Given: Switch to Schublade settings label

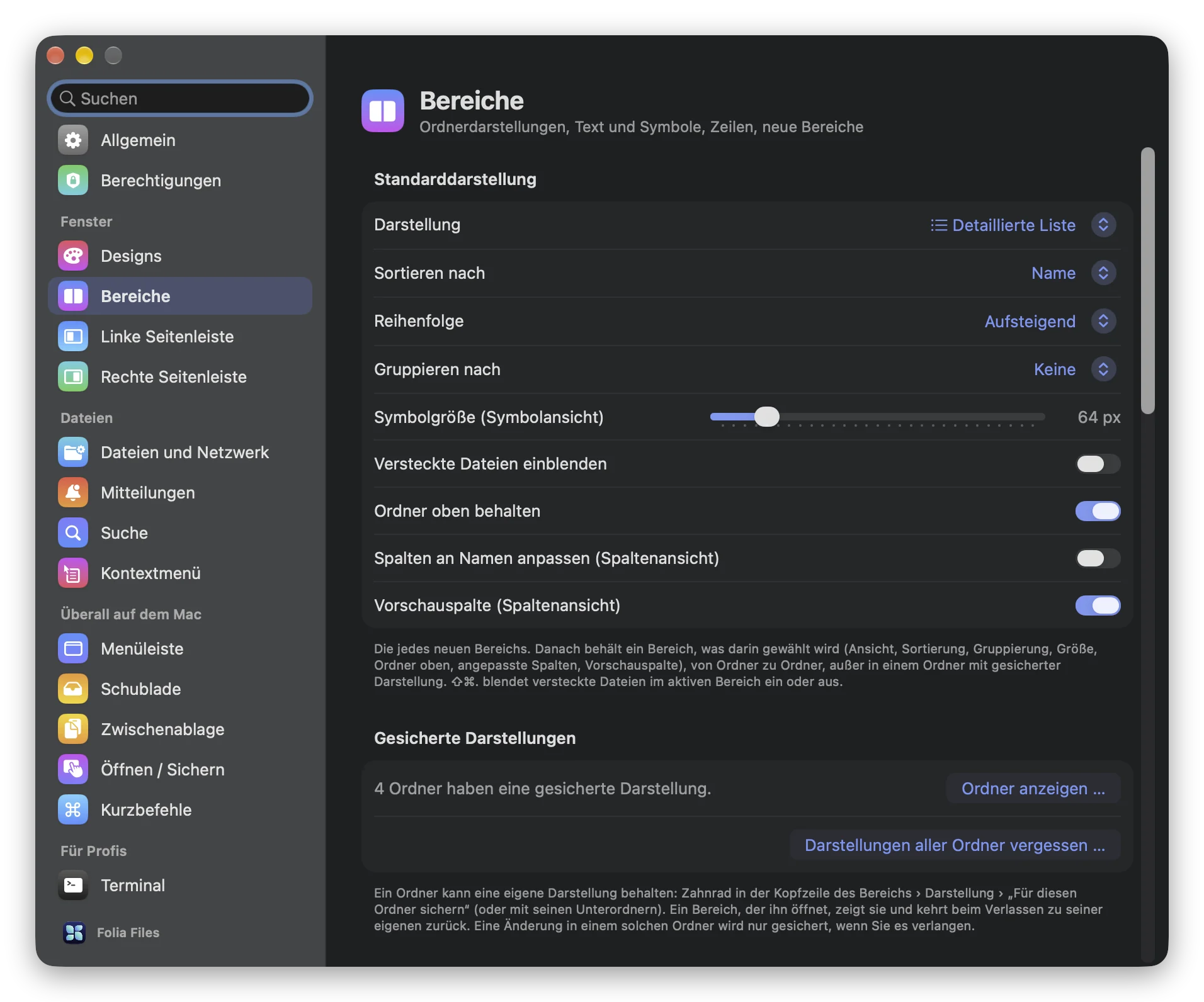Looking at the screenshot, I should 140,689.
